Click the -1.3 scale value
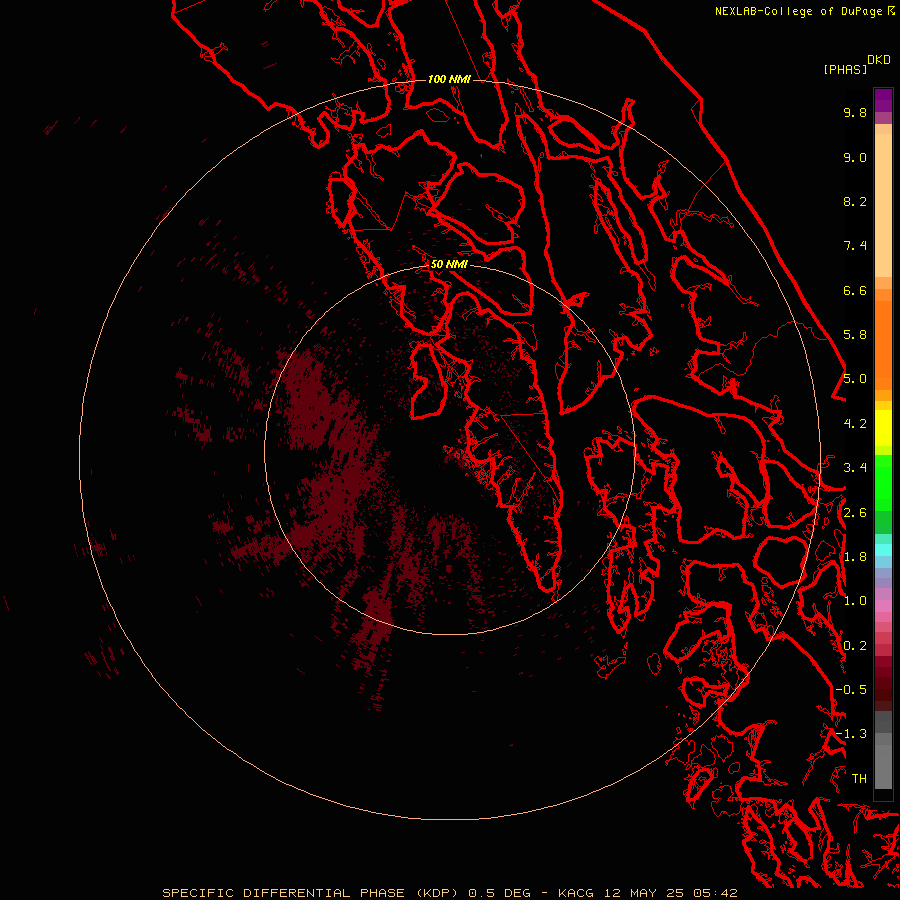This screenshot has height=900, width=900. [x=851, y=734]
